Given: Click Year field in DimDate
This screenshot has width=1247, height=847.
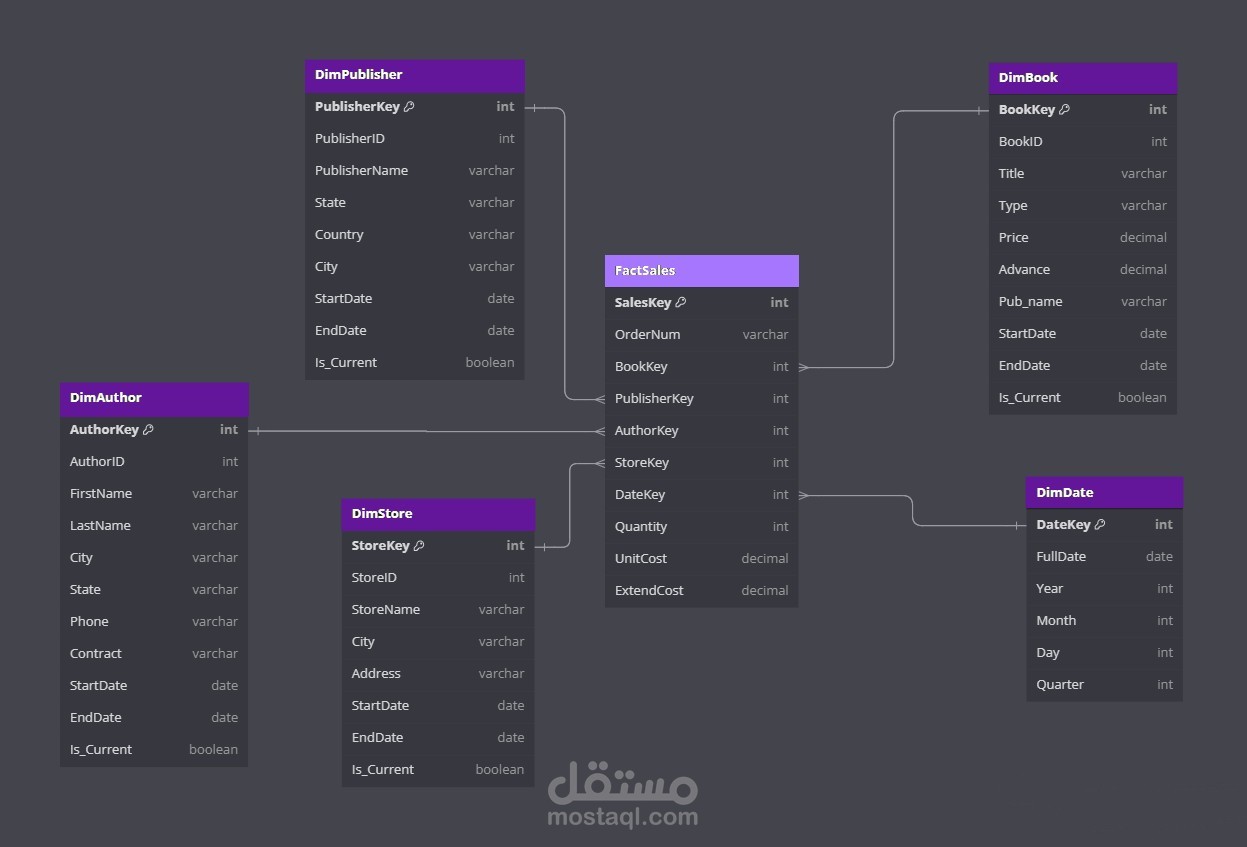Looking at the screenshot, I should 1105,589.
